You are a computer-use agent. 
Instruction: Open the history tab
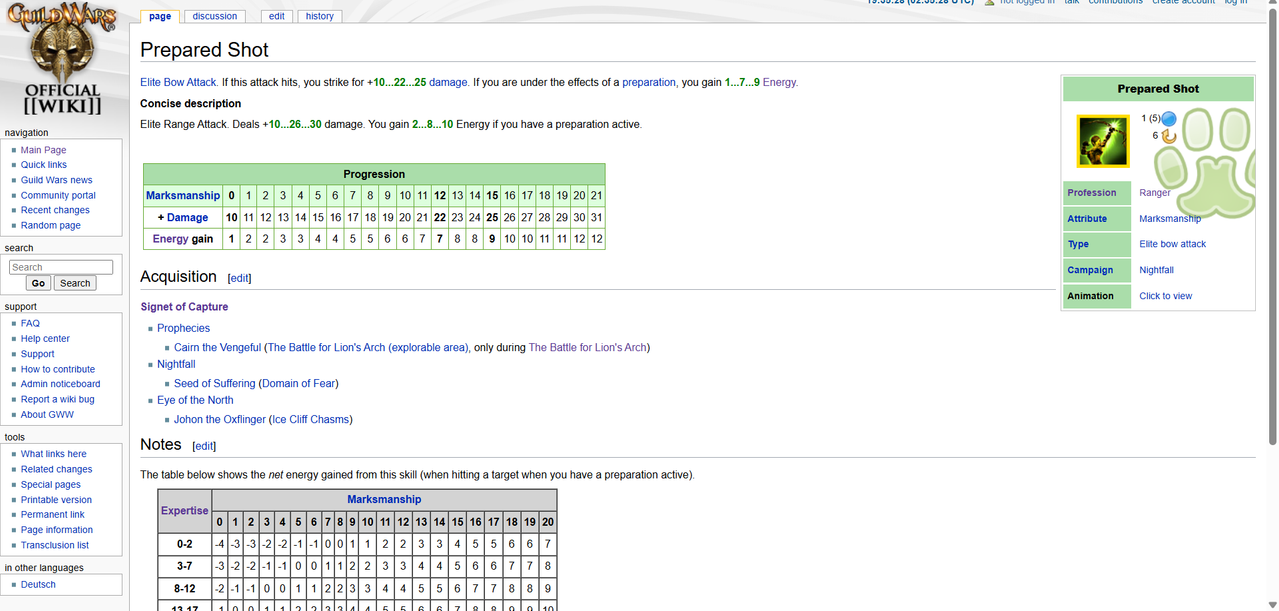(320, 16)
